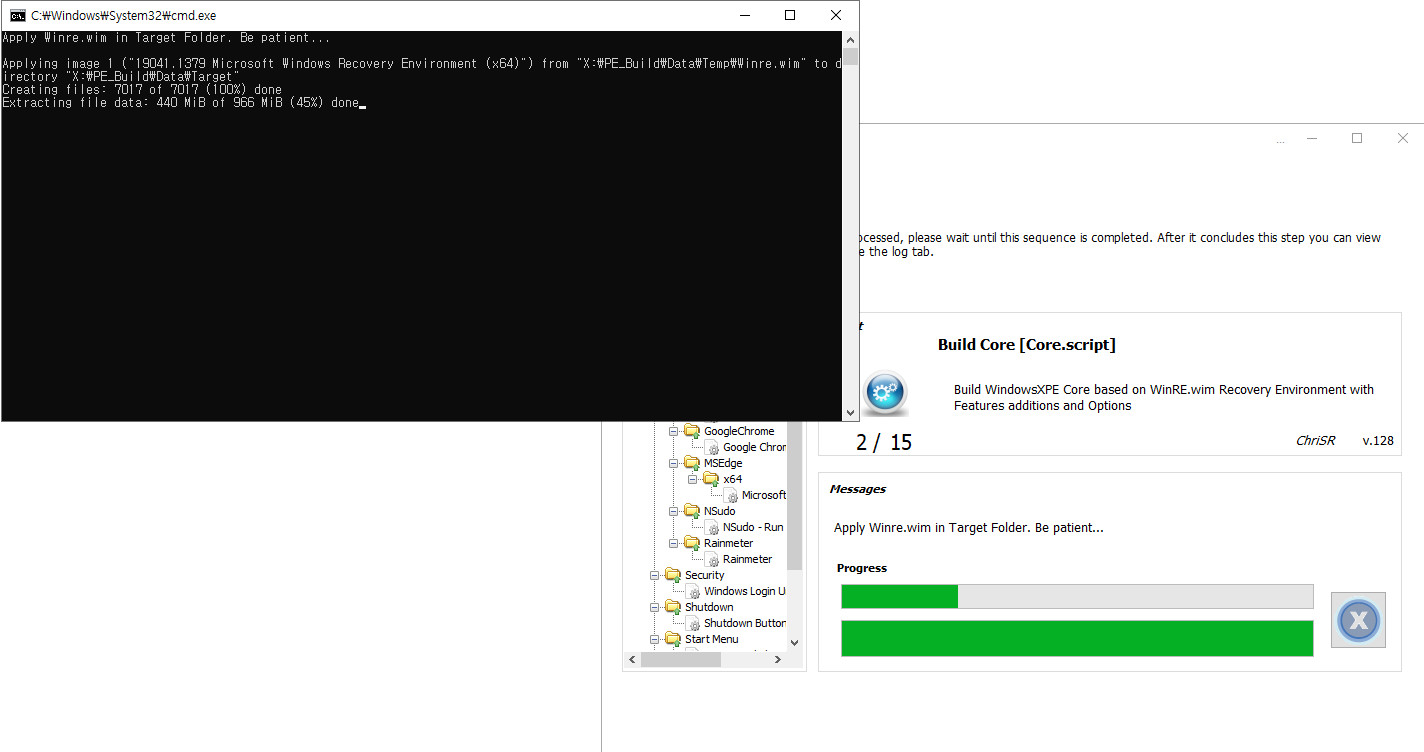Image resolution: width=1424 pixels, height=752 pixels.
Task: Click the Microsoft script file icon
Action: point(731,496)
